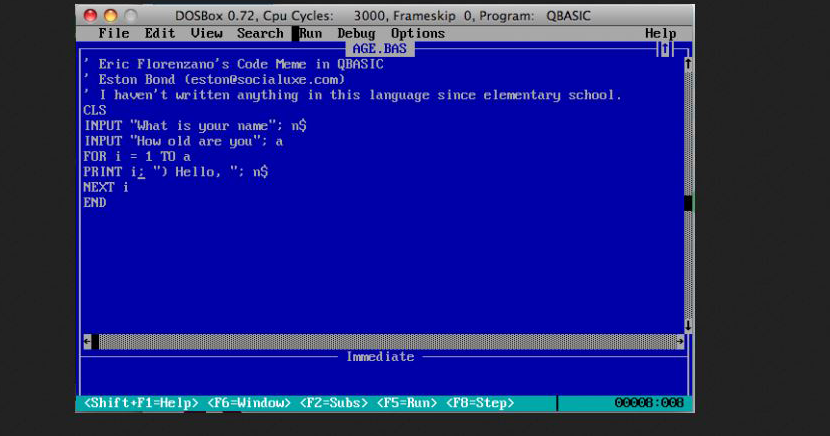Click the 'How old are you' INPUT line
This screenshot has height=436, width=830.
pos(183,141)
